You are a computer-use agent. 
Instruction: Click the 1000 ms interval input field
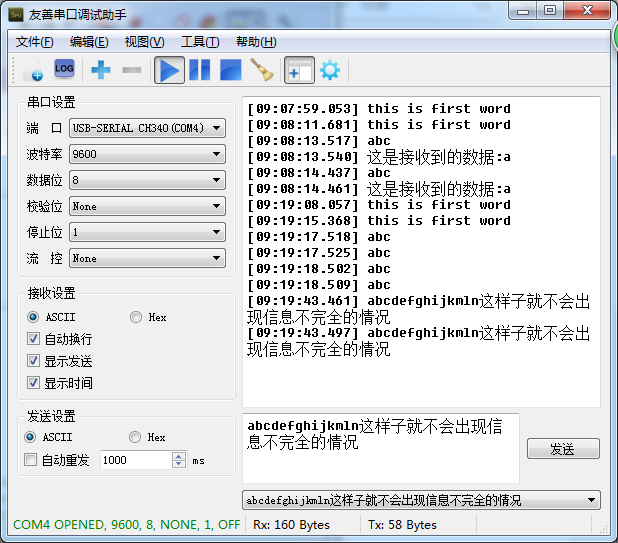pos(136,460)
